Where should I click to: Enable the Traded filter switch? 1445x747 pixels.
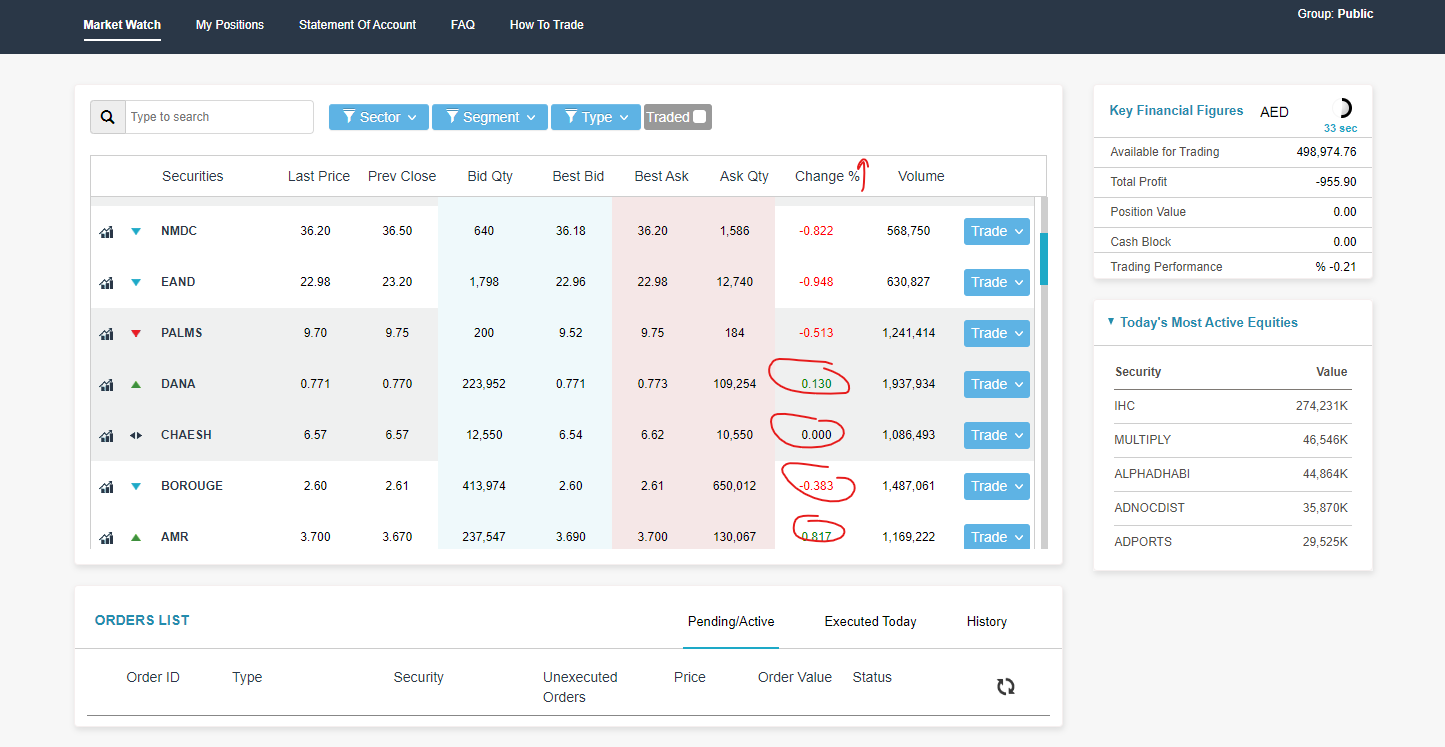(700, 117)
